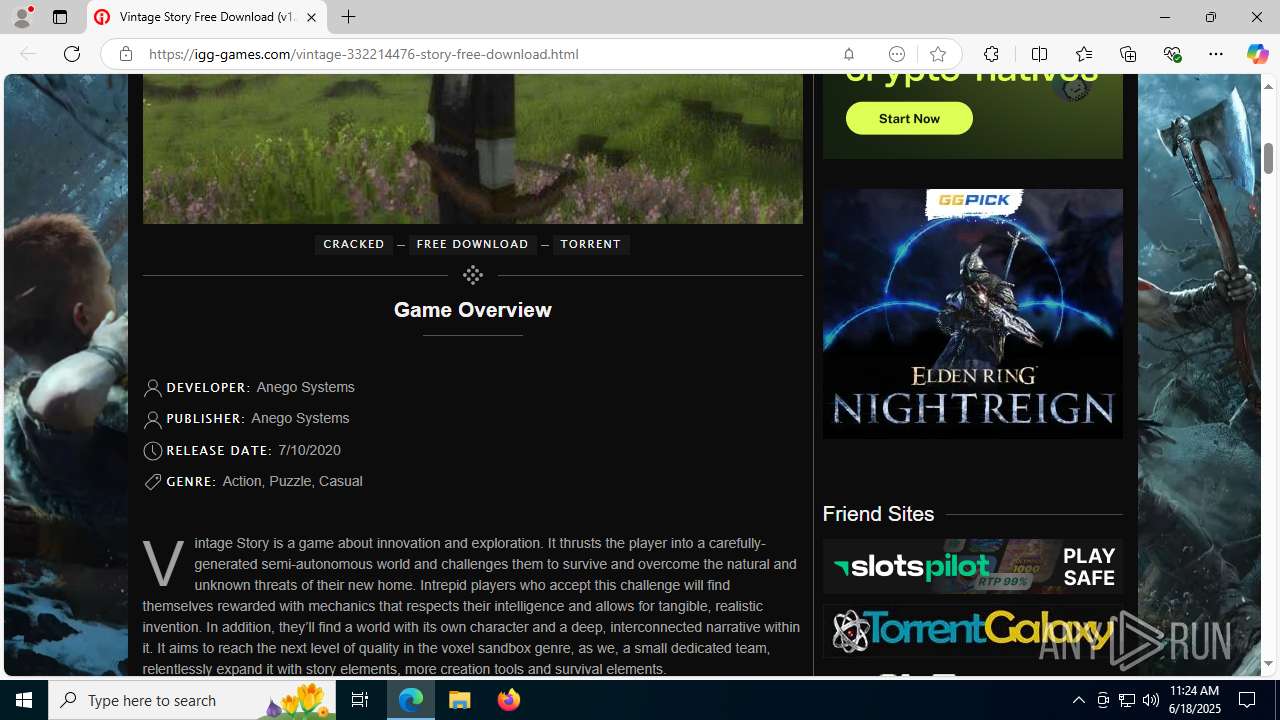The width and height of the screenshot is (1280, 720).
Task: Click the notifications bell icon in address bar
Action: pyautogui.click(x=848, y=54)
